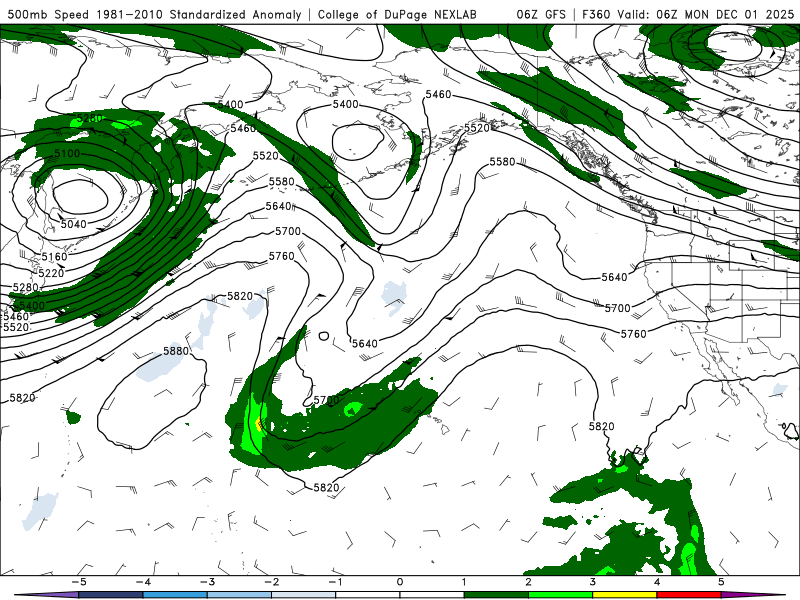The height and width of the screenshot is (600, 800).
Task: Select the pale blue -2 to -1 colorbar swatch
Action: click(304, 595)
